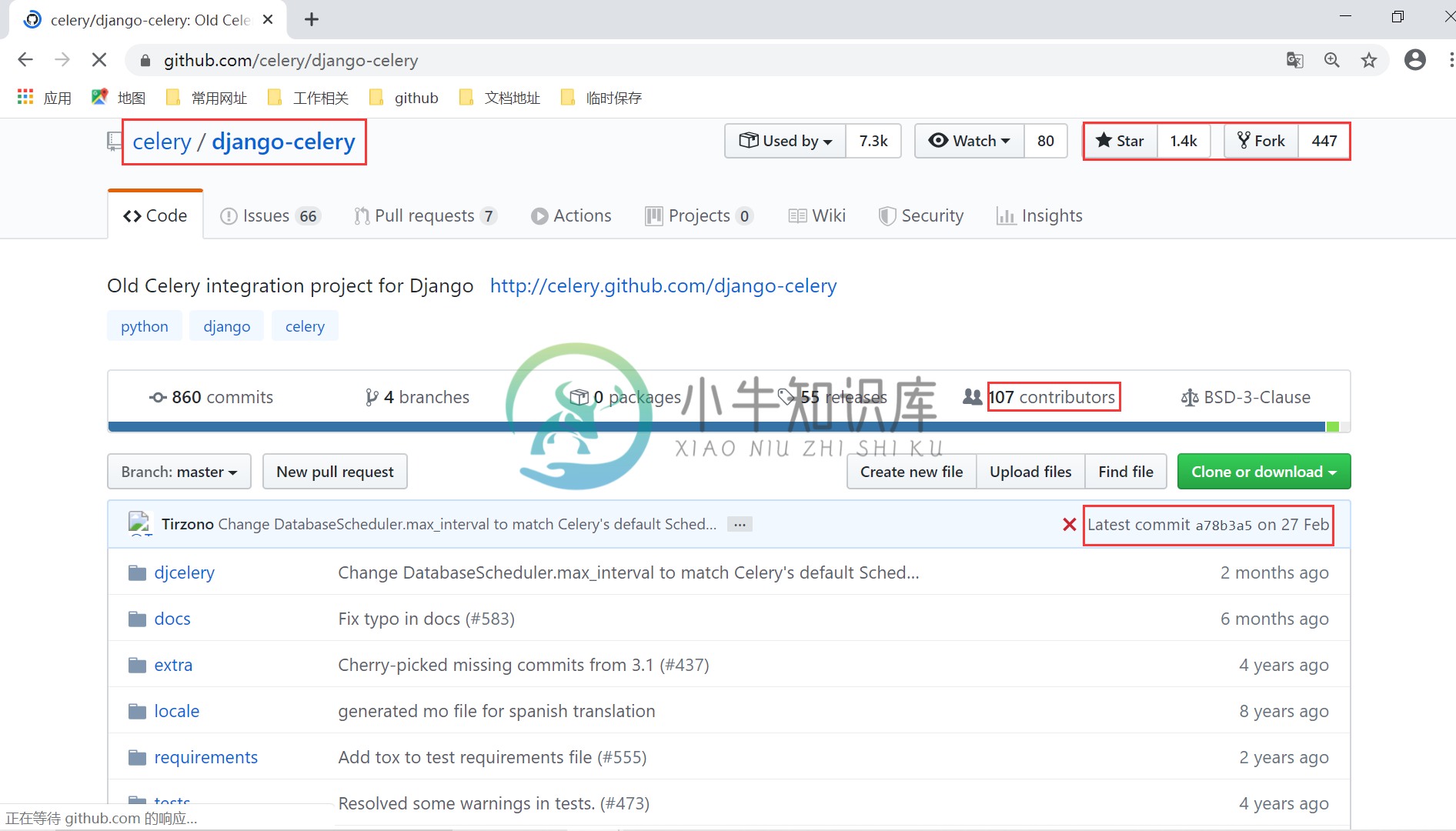1456x831 pixels.
Task: Go back to previous page
Action: coord(25,60)
